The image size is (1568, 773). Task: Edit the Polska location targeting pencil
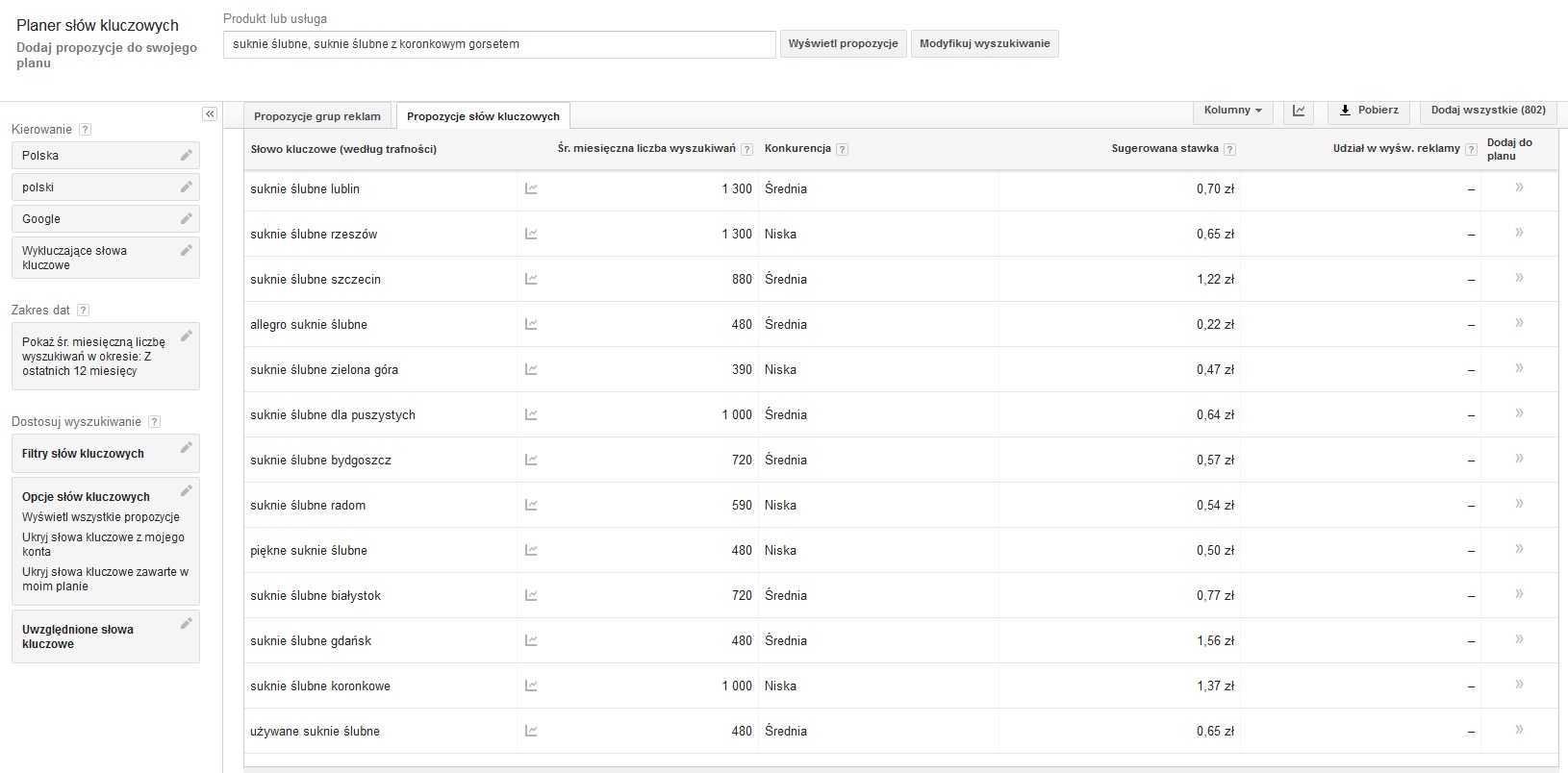[x=187, y=155]
